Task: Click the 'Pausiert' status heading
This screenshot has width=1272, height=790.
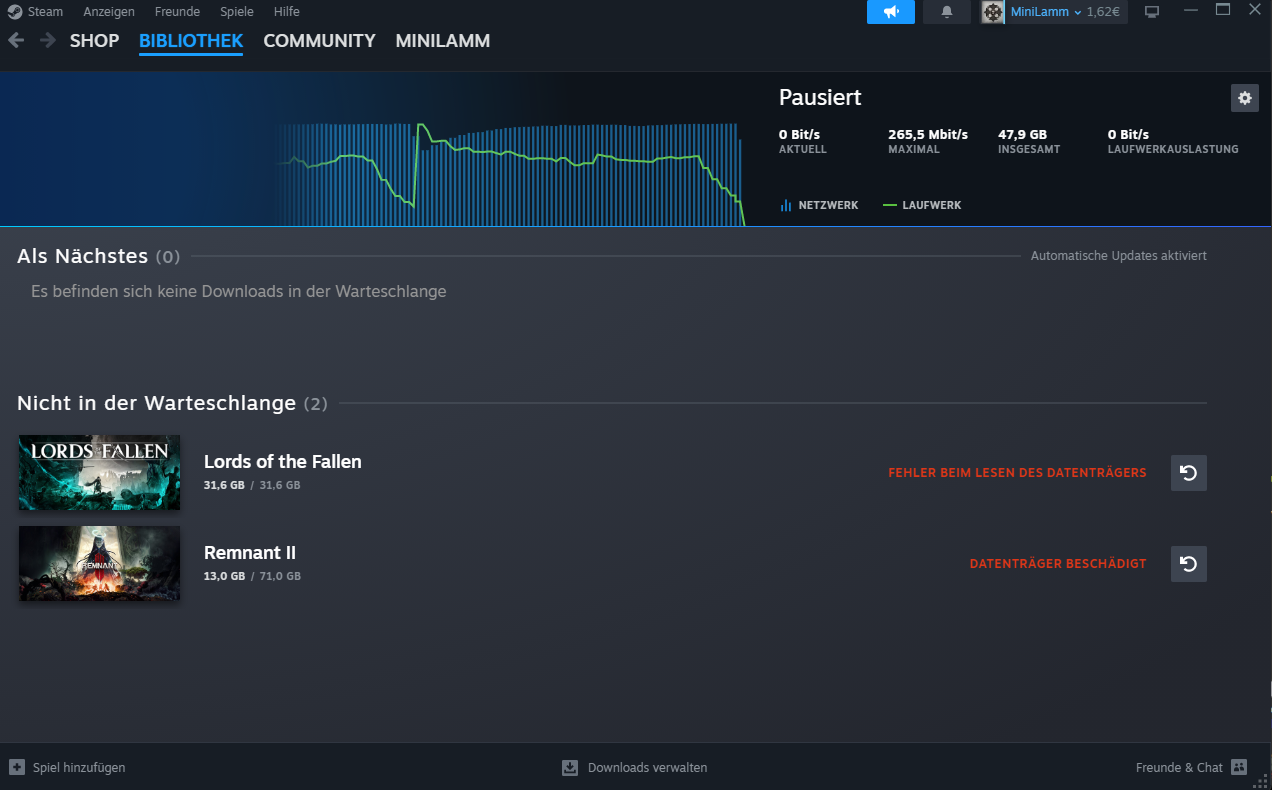Action: tap(820, 98)
